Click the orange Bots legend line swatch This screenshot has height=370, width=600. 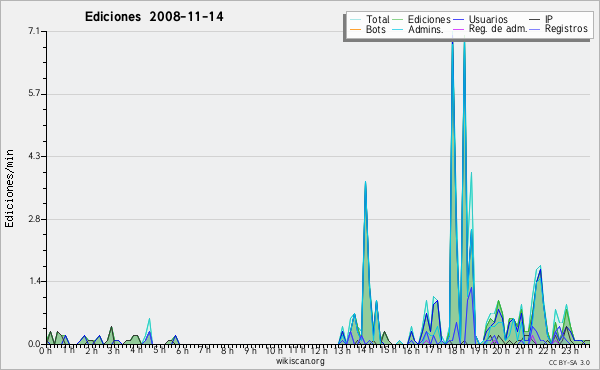tap(355, 29)
